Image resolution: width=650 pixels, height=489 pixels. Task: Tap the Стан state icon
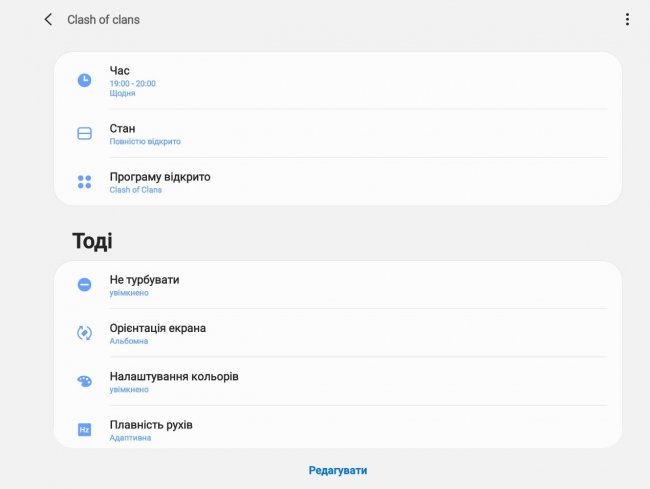tap(85, 133)
